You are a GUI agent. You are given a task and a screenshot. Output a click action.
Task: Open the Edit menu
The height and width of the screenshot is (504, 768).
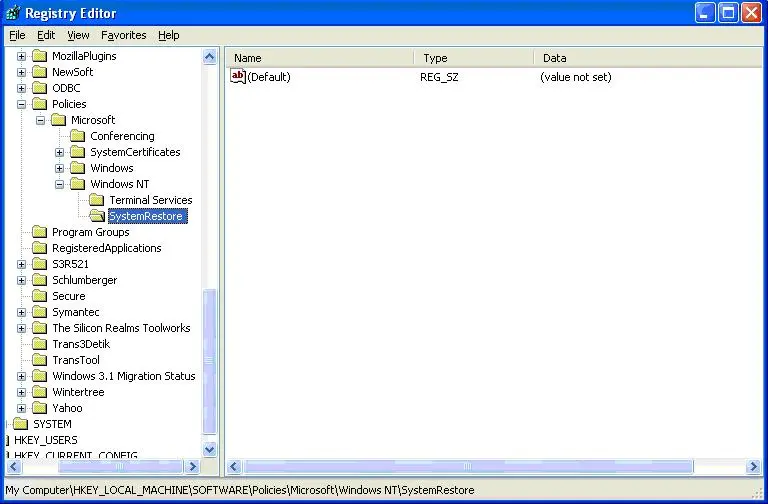(46, 35)
